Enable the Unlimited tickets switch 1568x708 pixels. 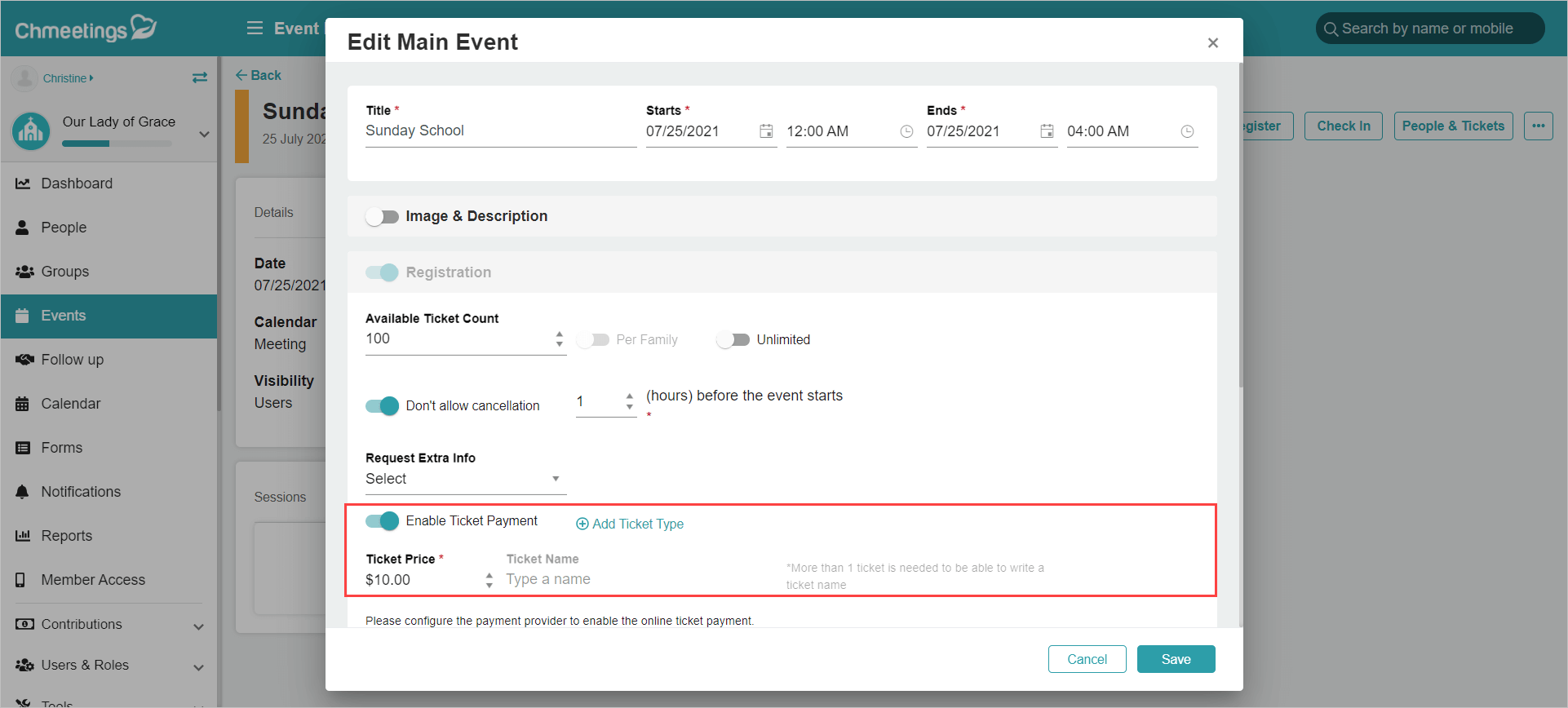click(733, 340)
